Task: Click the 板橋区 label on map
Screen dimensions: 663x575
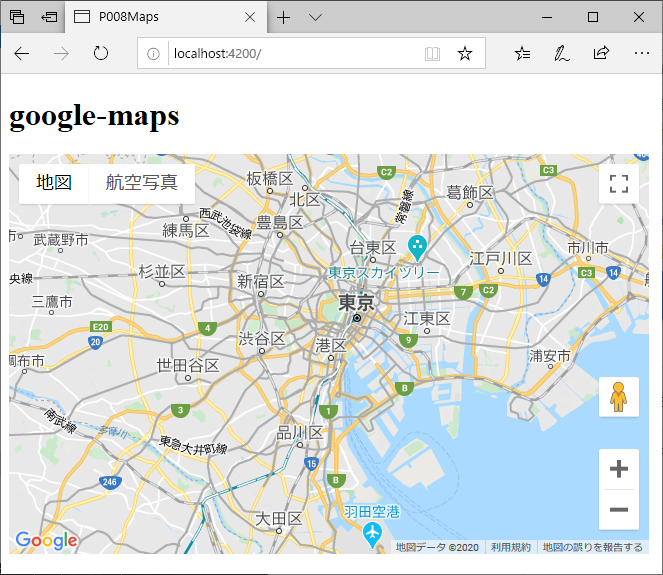Action: [270, 179]
